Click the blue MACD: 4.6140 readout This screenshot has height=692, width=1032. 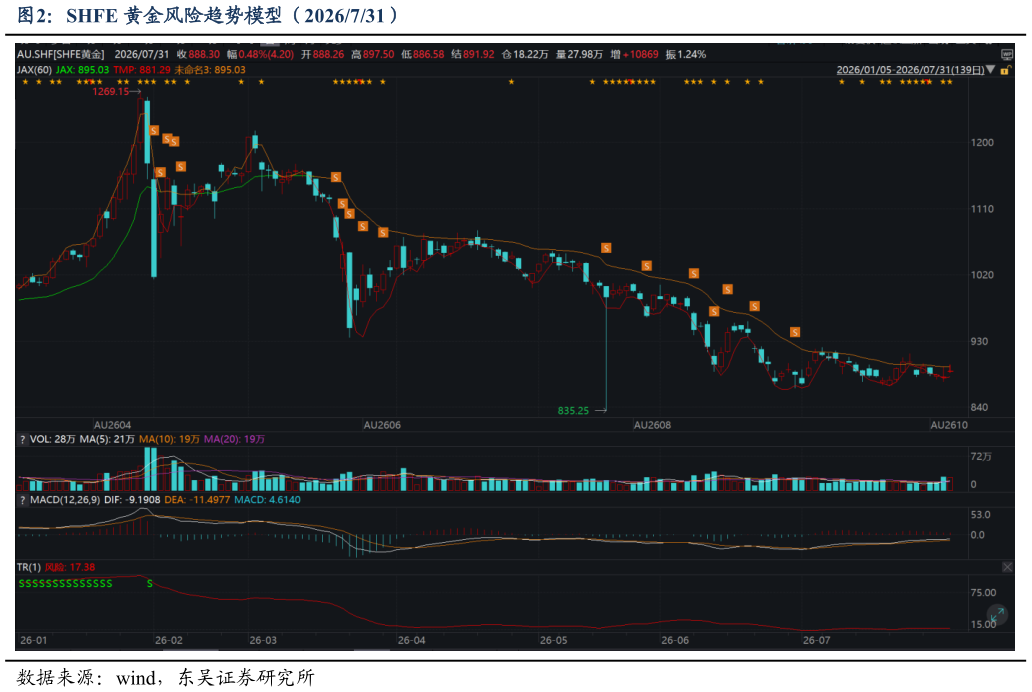pyautogui.click(x=267, y=500)
